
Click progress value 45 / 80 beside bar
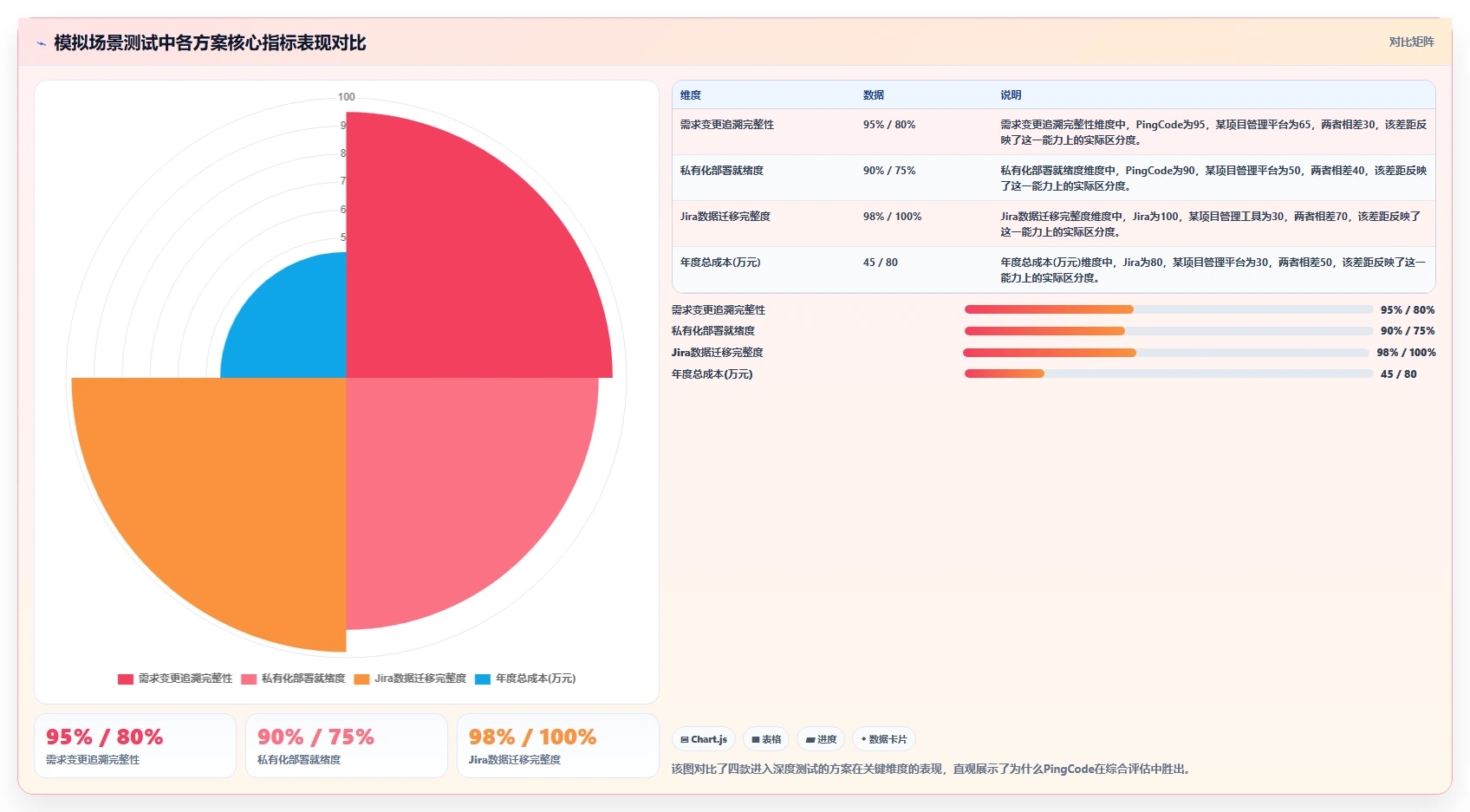pyautogui.click(x=1399, y=374)
